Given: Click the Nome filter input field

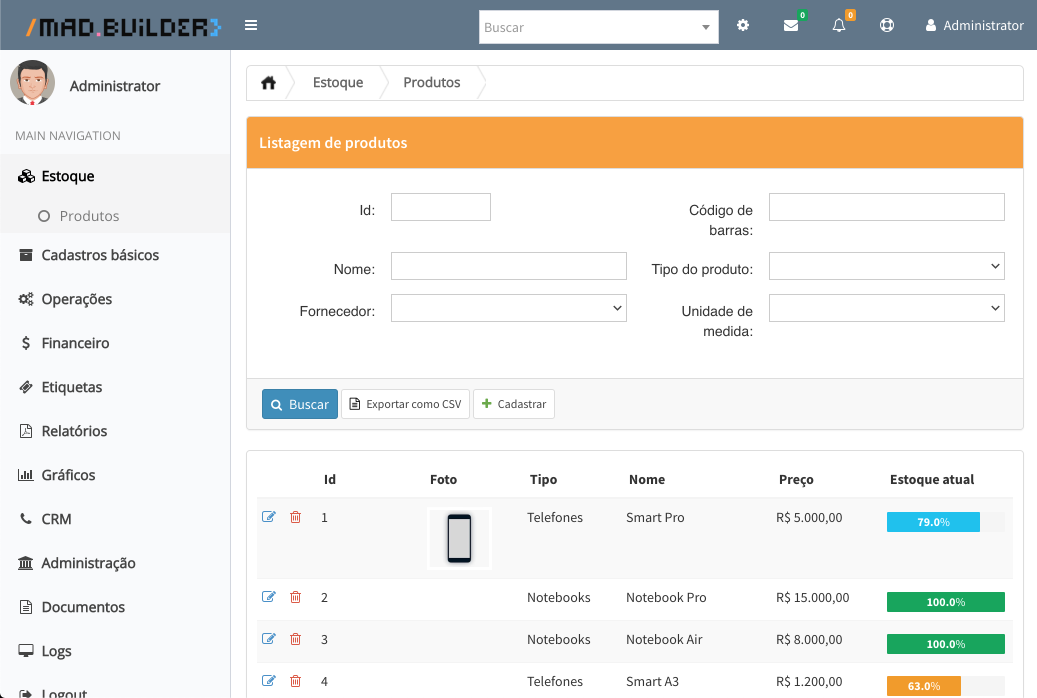Looking at the screenshot, I should 509,266.
